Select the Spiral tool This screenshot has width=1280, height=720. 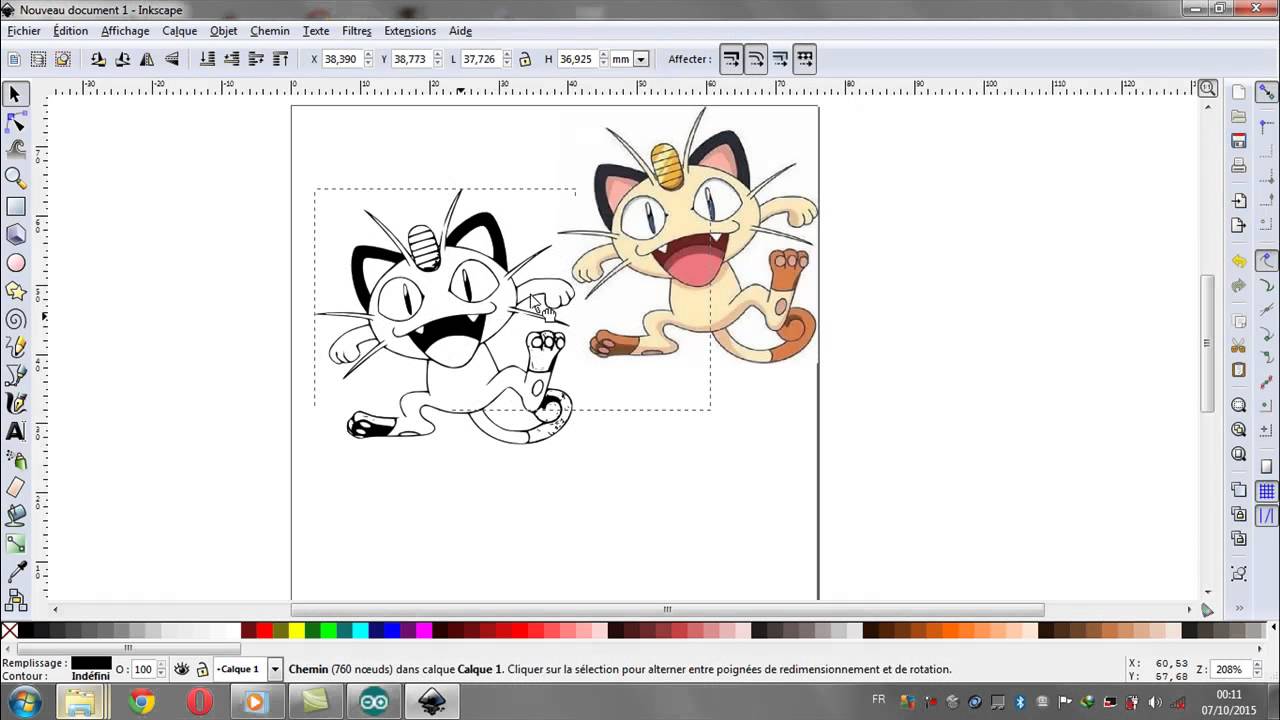[15, 319]
